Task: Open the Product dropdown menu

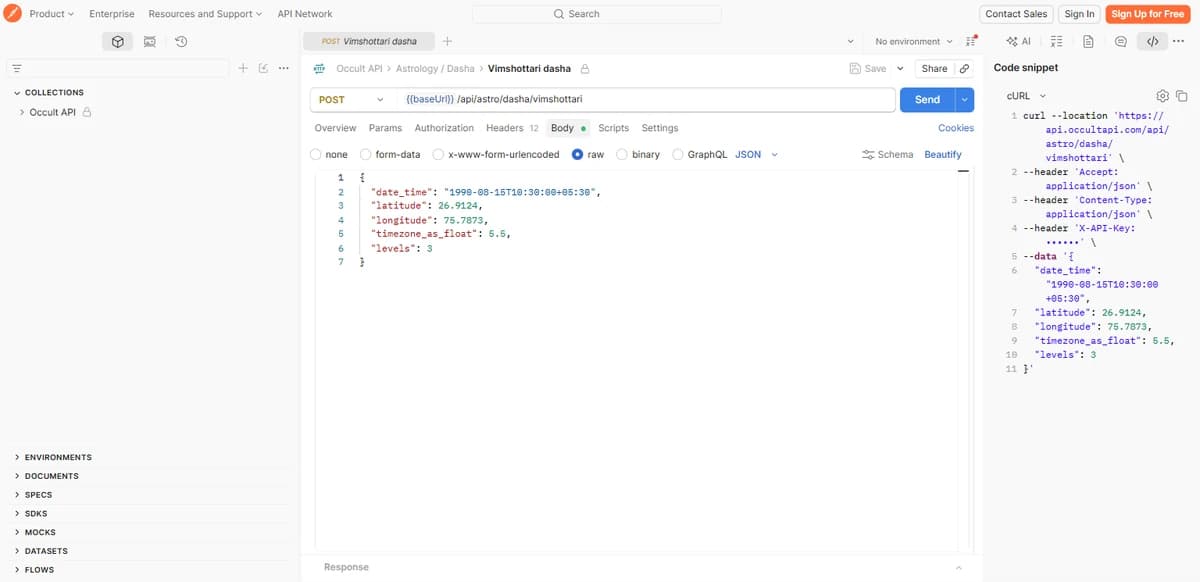Action: [x=51, y=14]
